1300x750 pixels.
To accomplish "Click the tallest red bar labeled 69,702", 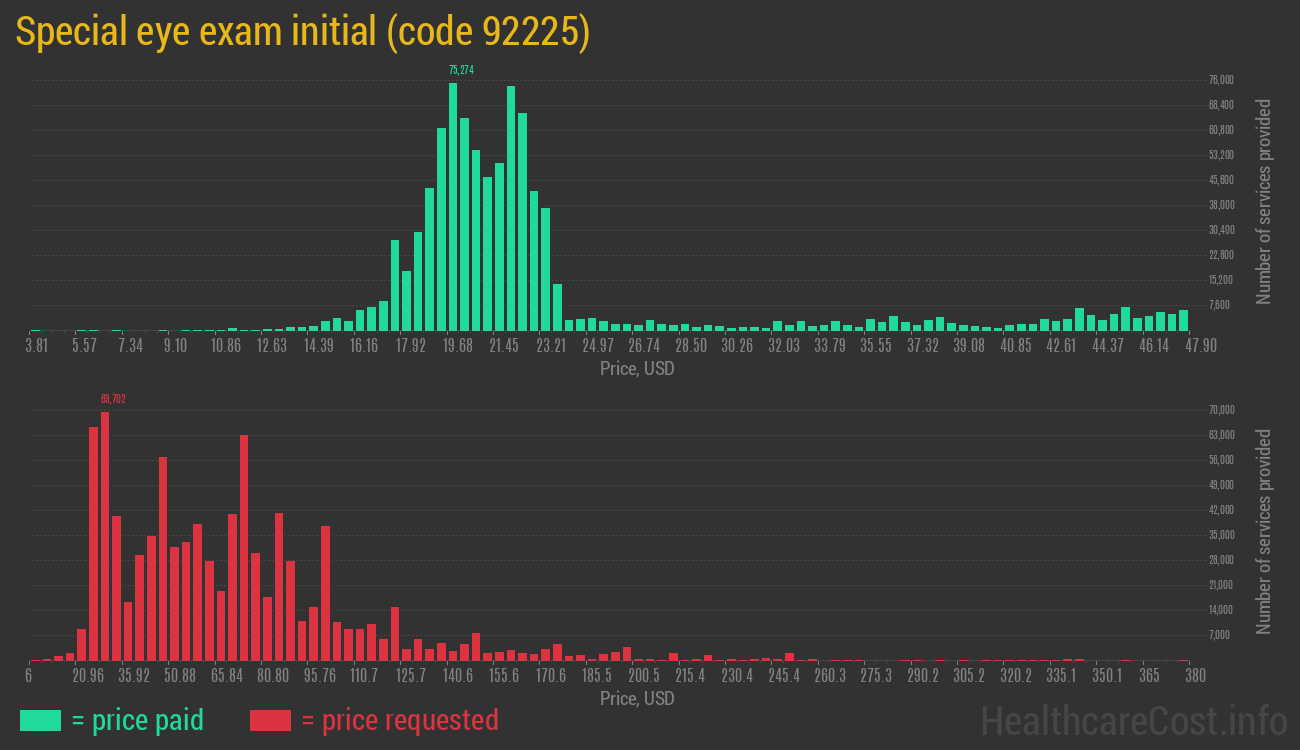I will 105,536.
